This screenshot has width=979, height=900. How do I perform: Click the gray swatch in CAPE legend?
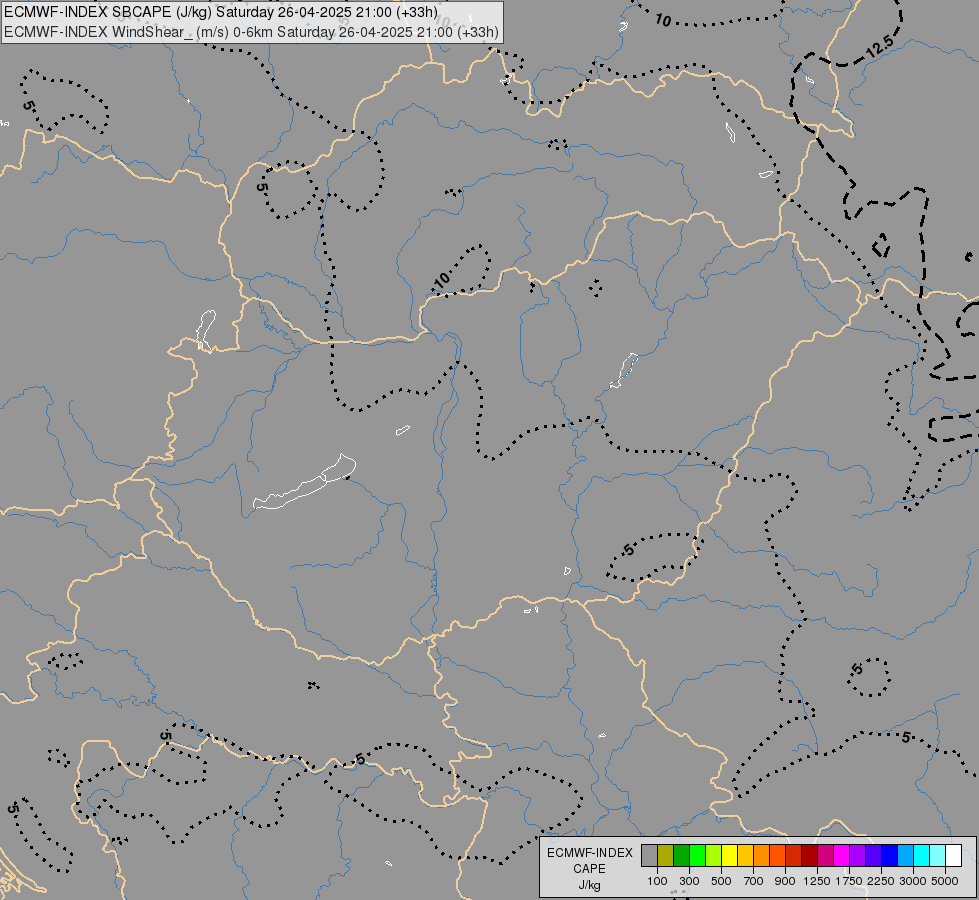coord(649,856)
